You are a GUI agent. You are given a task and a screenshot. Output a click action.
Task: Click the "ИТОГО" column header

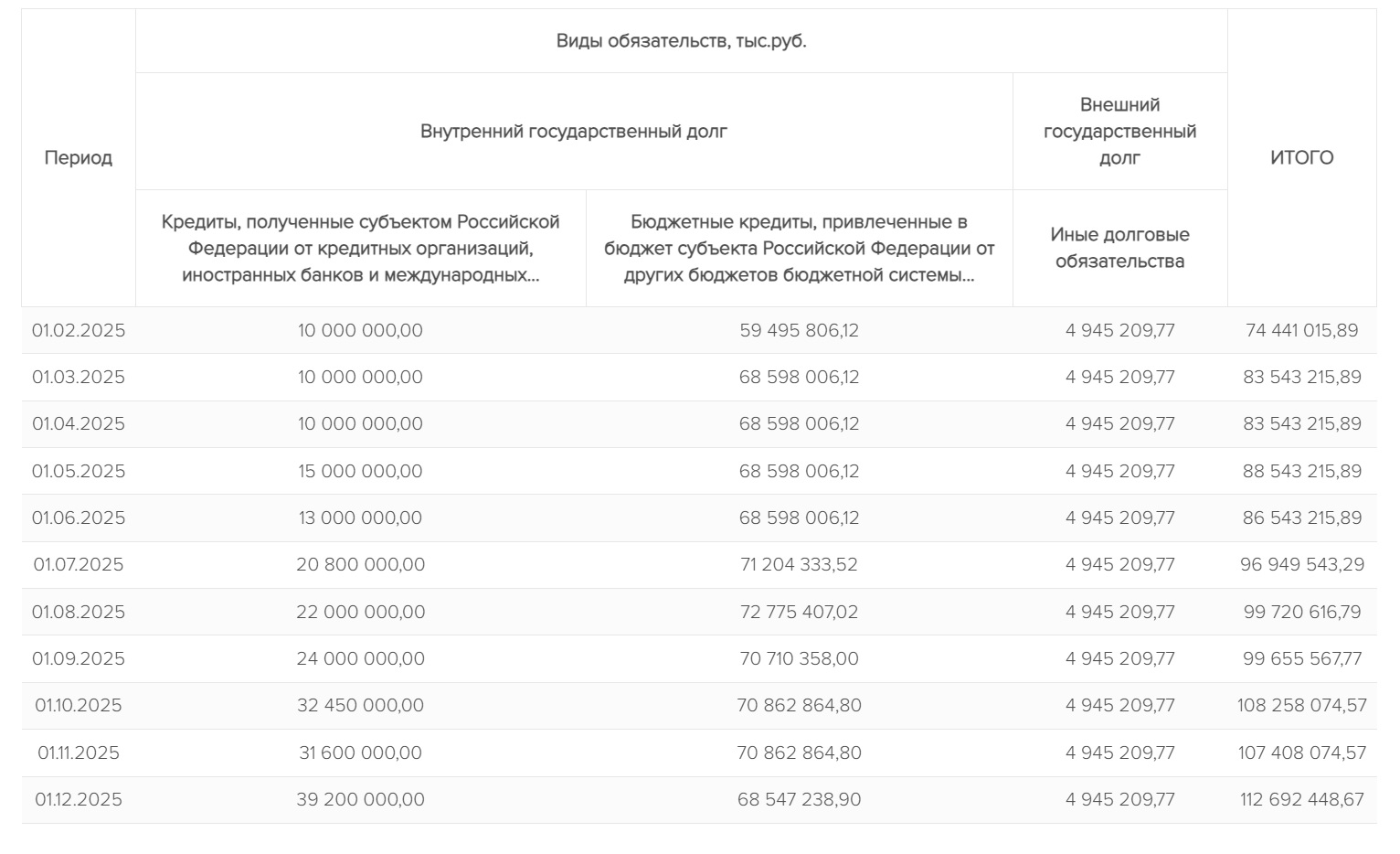(1301, 158)
